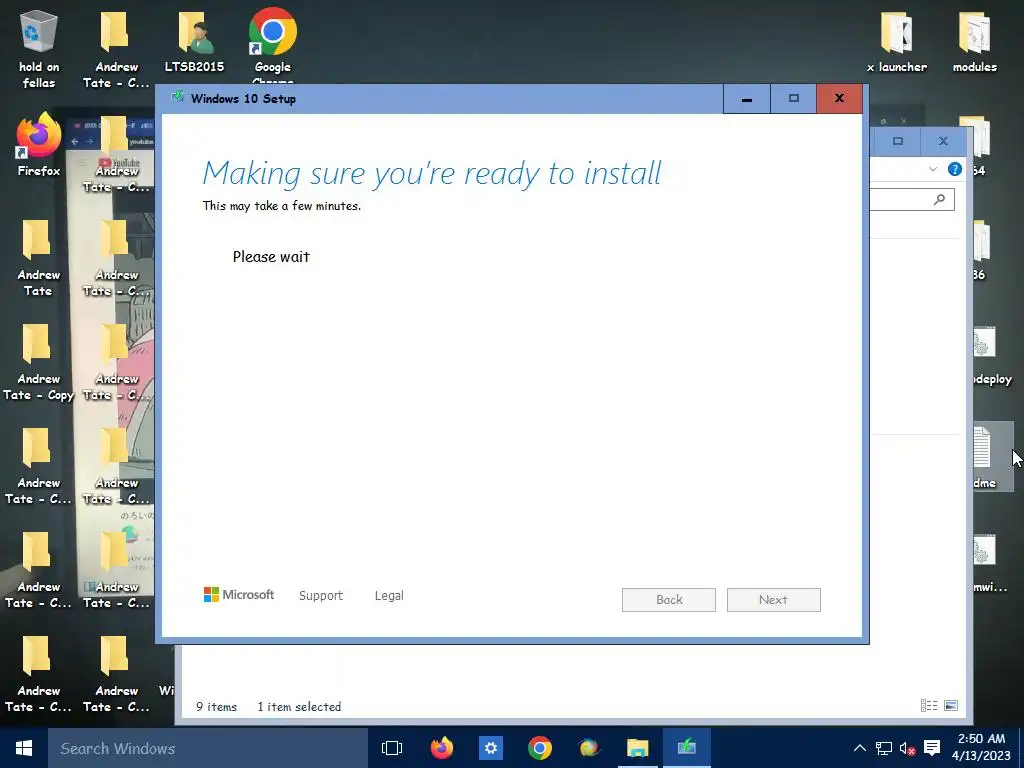The width and height of the screenshot is (1024, 768).
Task: Open Task View on the taskbar
Action: tap(392, 748)
